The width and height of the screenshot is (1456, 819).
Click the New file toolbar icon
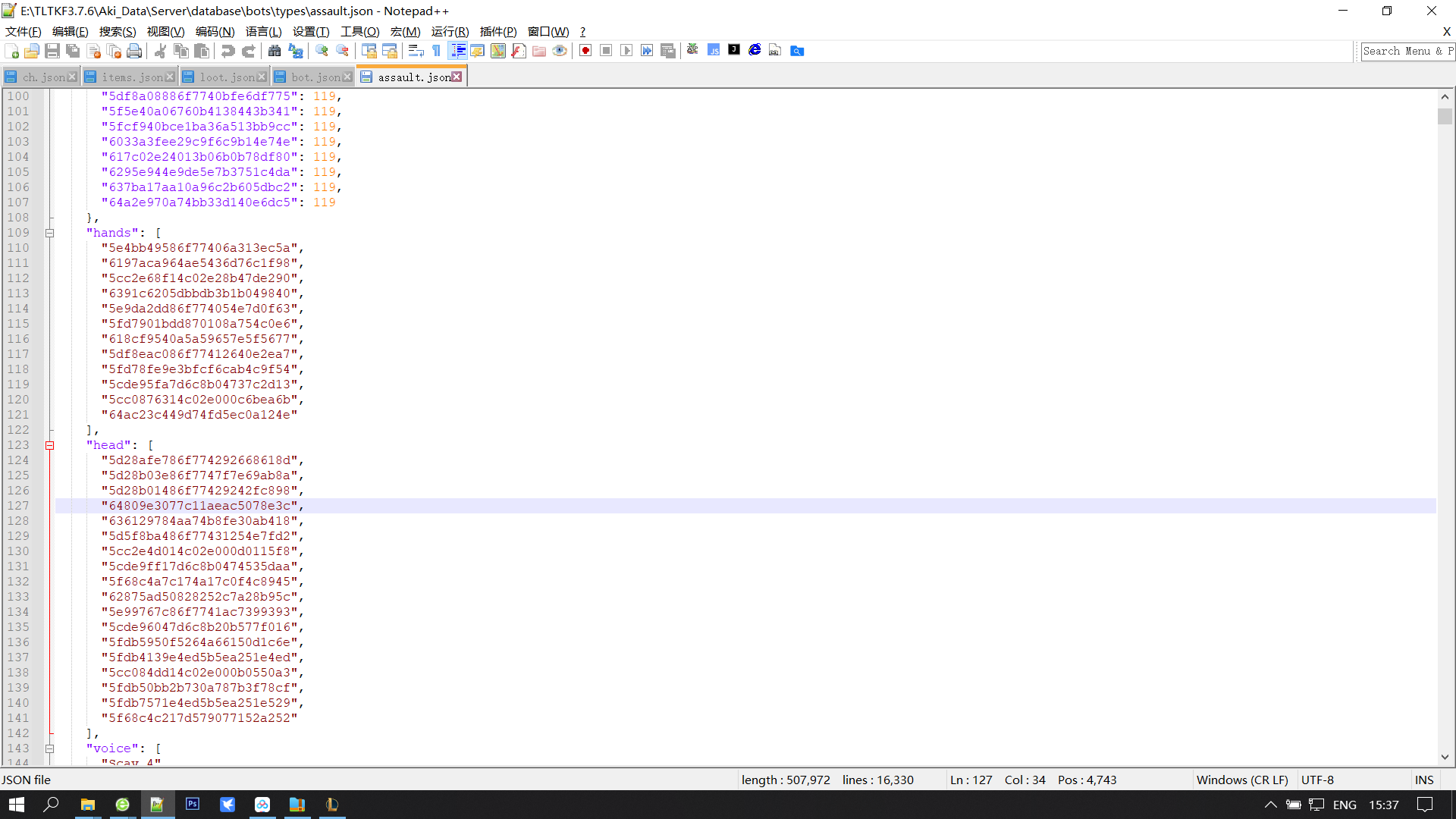[12, 51]
